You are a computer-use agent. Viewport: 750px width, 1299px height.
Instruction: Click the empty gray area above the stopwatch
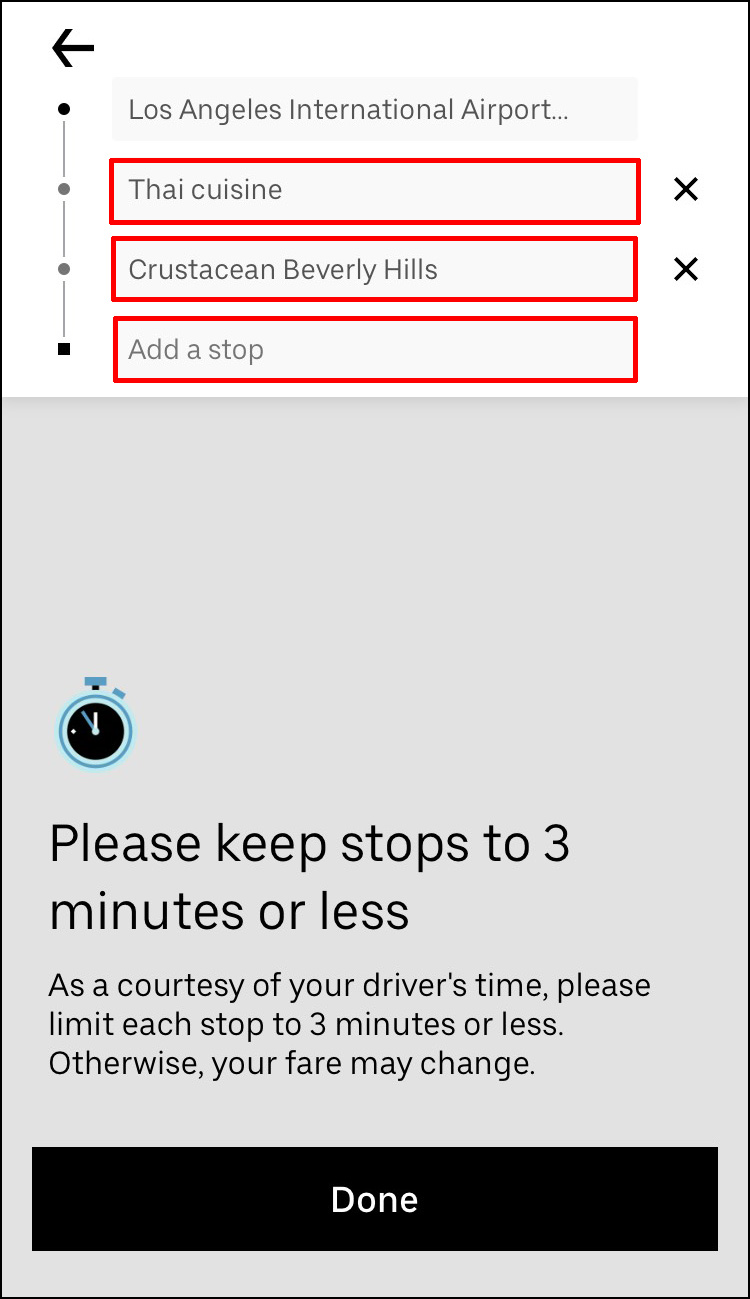coord(375,530)
